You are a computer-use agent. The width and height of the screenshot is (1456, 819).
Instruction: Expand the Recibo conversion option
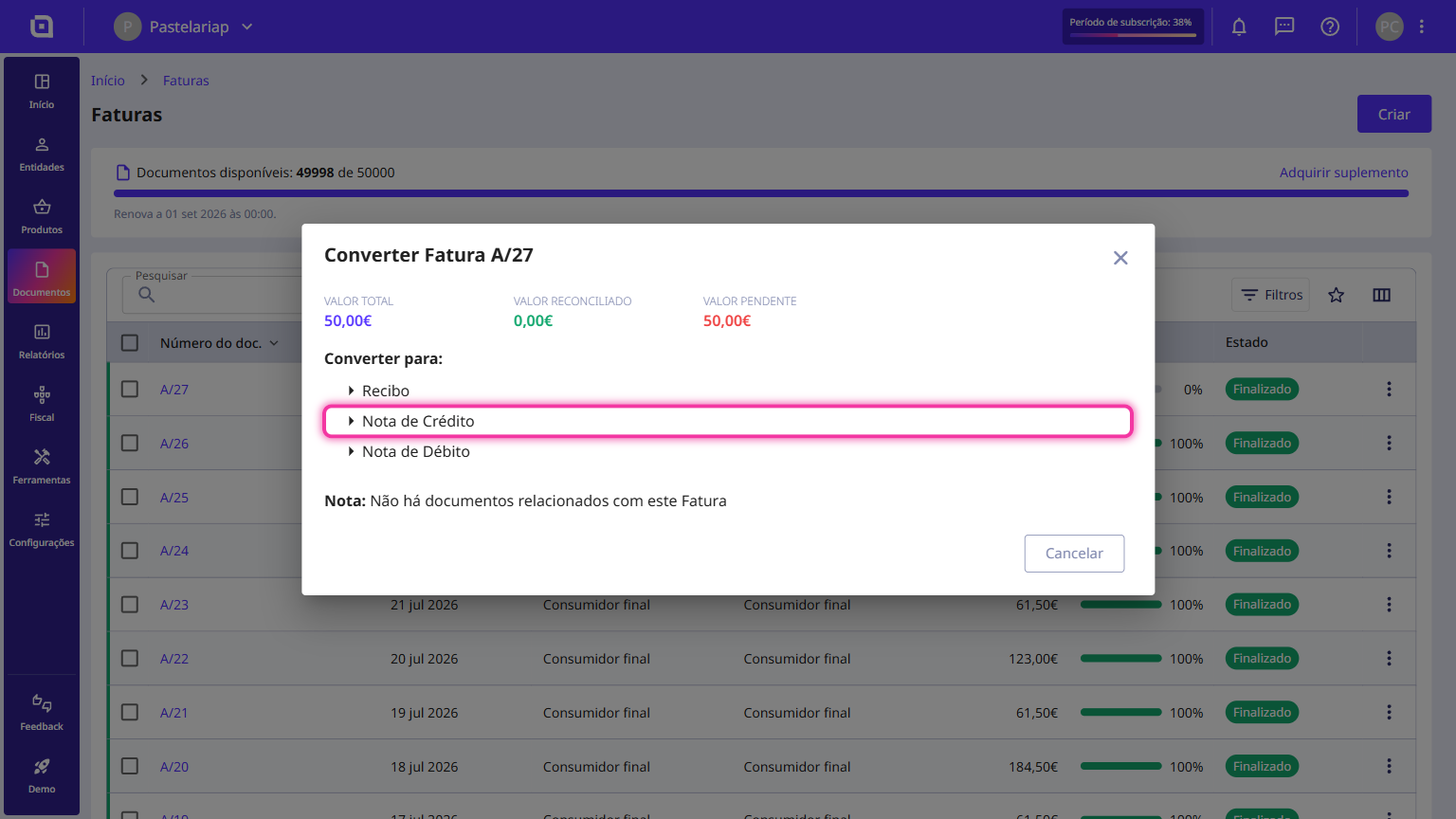tap(728, 391)
